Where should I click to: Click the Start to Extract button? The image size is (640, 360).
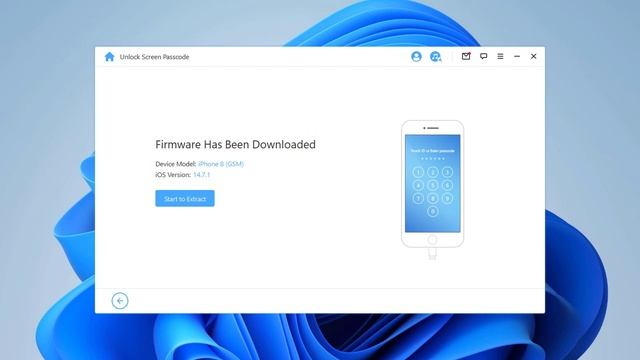[x=185, y=198]
